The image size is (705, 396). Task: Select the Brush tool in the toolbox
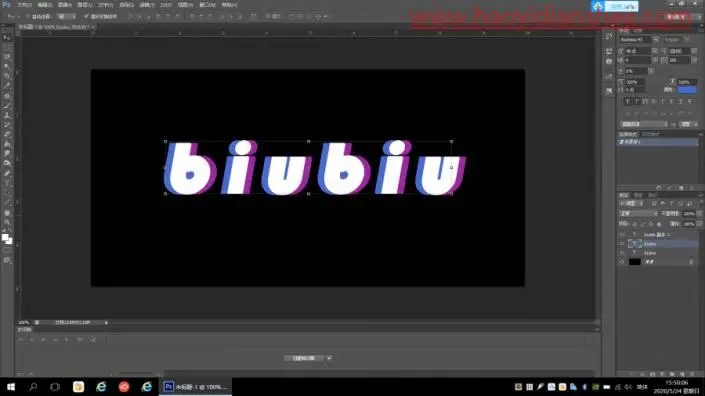pos(7,106)
